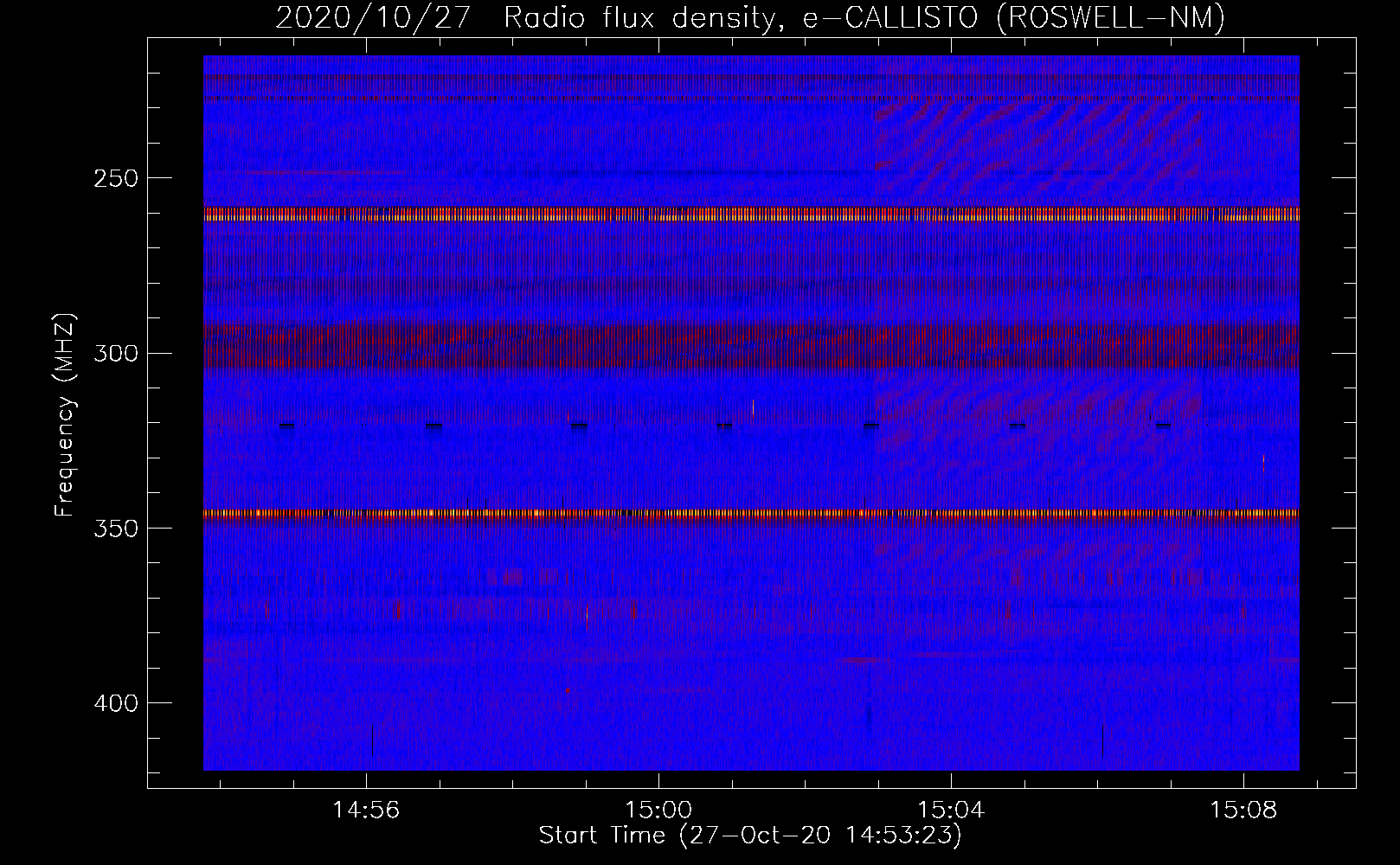1400x865 pixels.
Task: Click the 14:56 time tick label
Action: (366, 810)
